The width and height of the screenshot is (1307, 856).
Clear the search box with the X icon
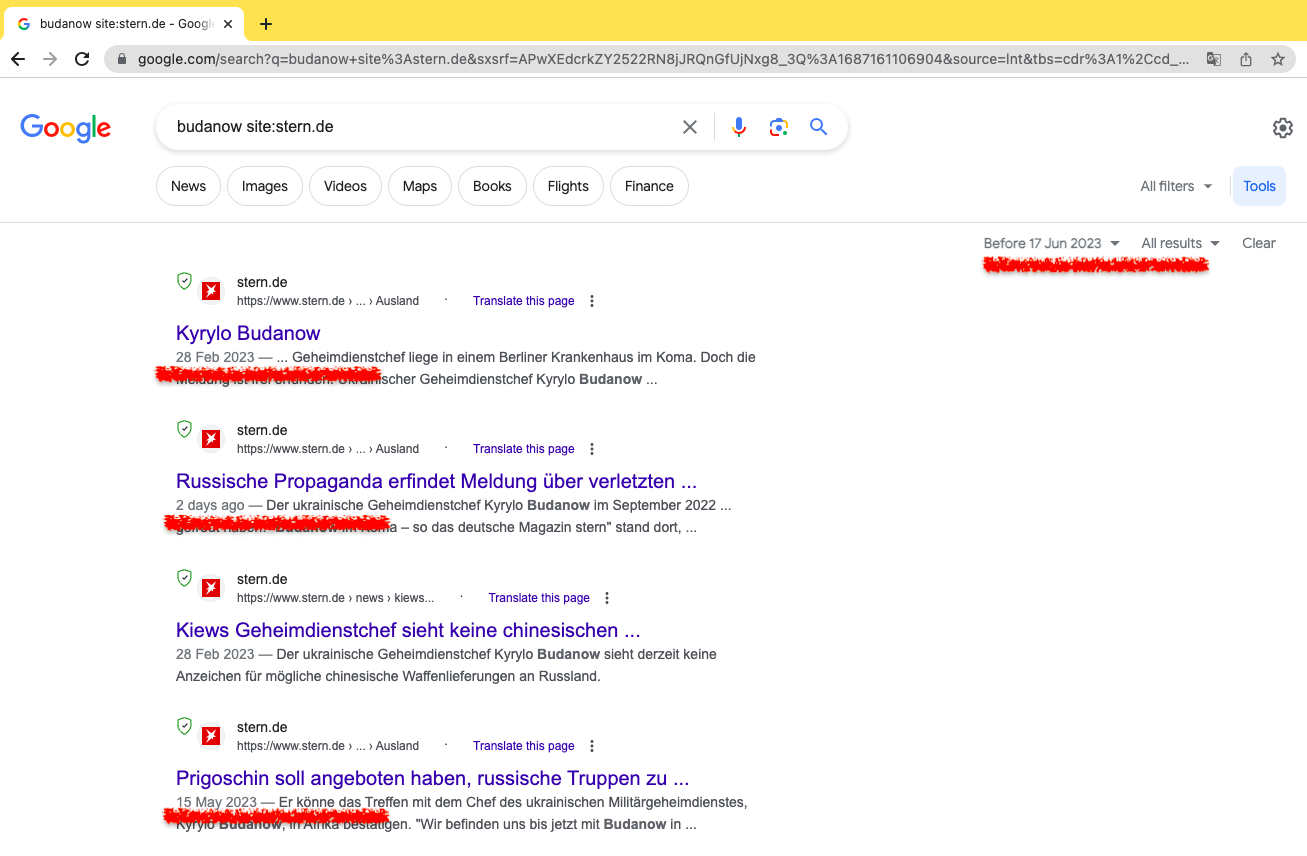click(690, 127)
